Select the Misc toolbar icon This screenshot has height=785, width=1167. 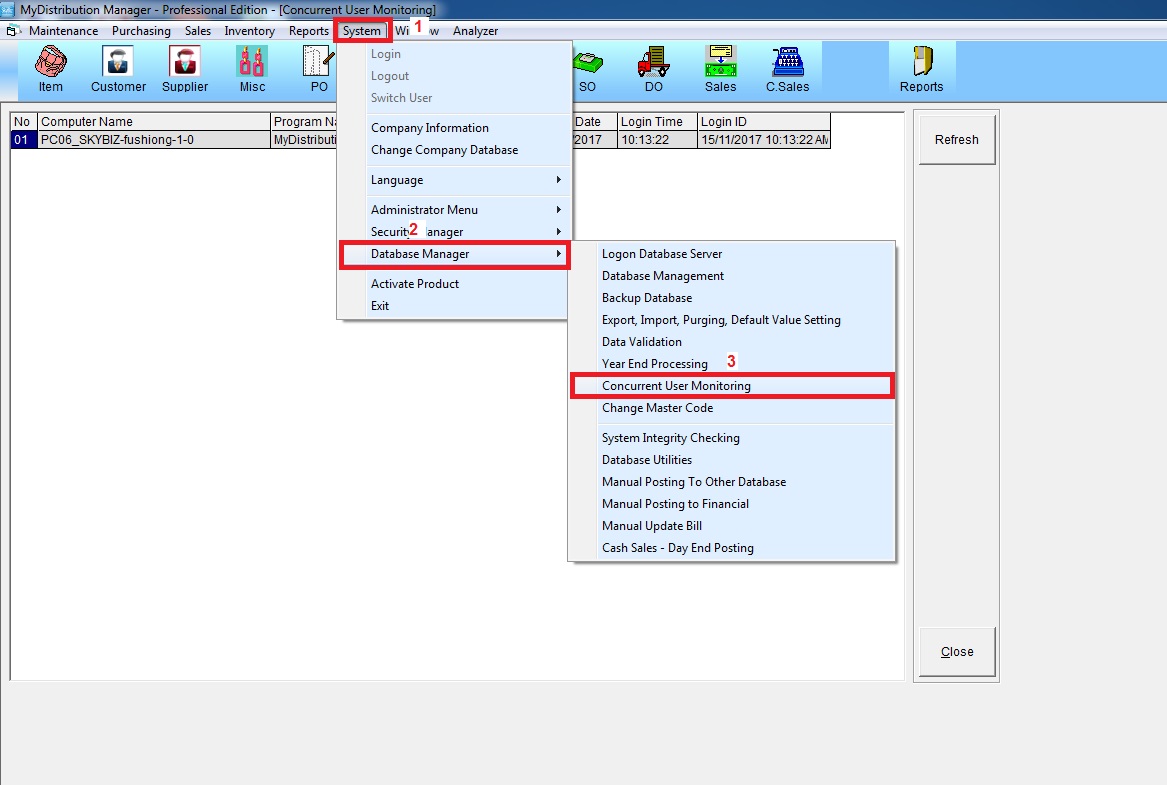click(x=252, y=69)
